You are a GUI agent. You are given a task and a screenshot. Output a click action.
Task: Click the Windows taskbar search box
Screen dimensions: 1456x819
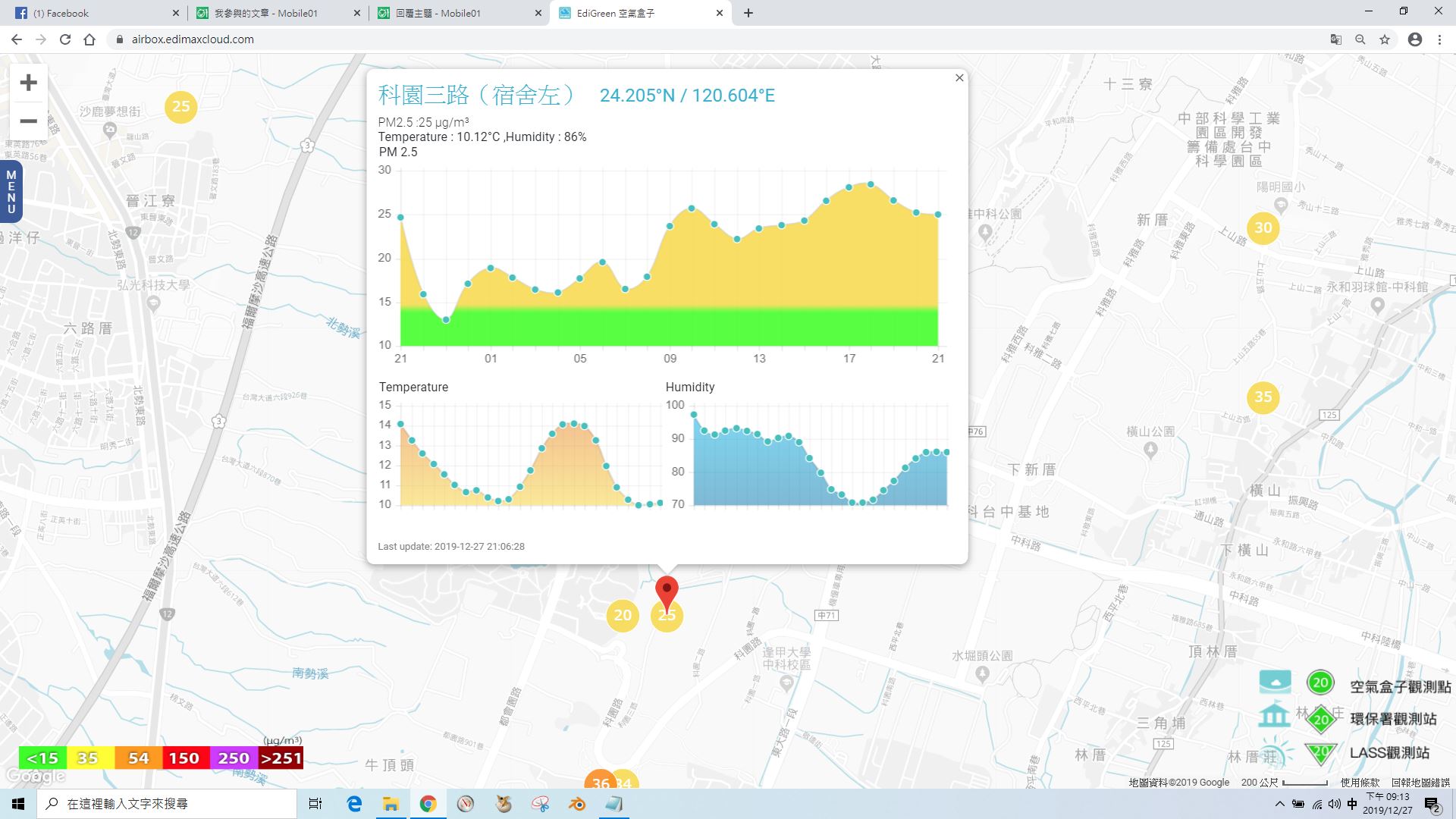(167, 804)
